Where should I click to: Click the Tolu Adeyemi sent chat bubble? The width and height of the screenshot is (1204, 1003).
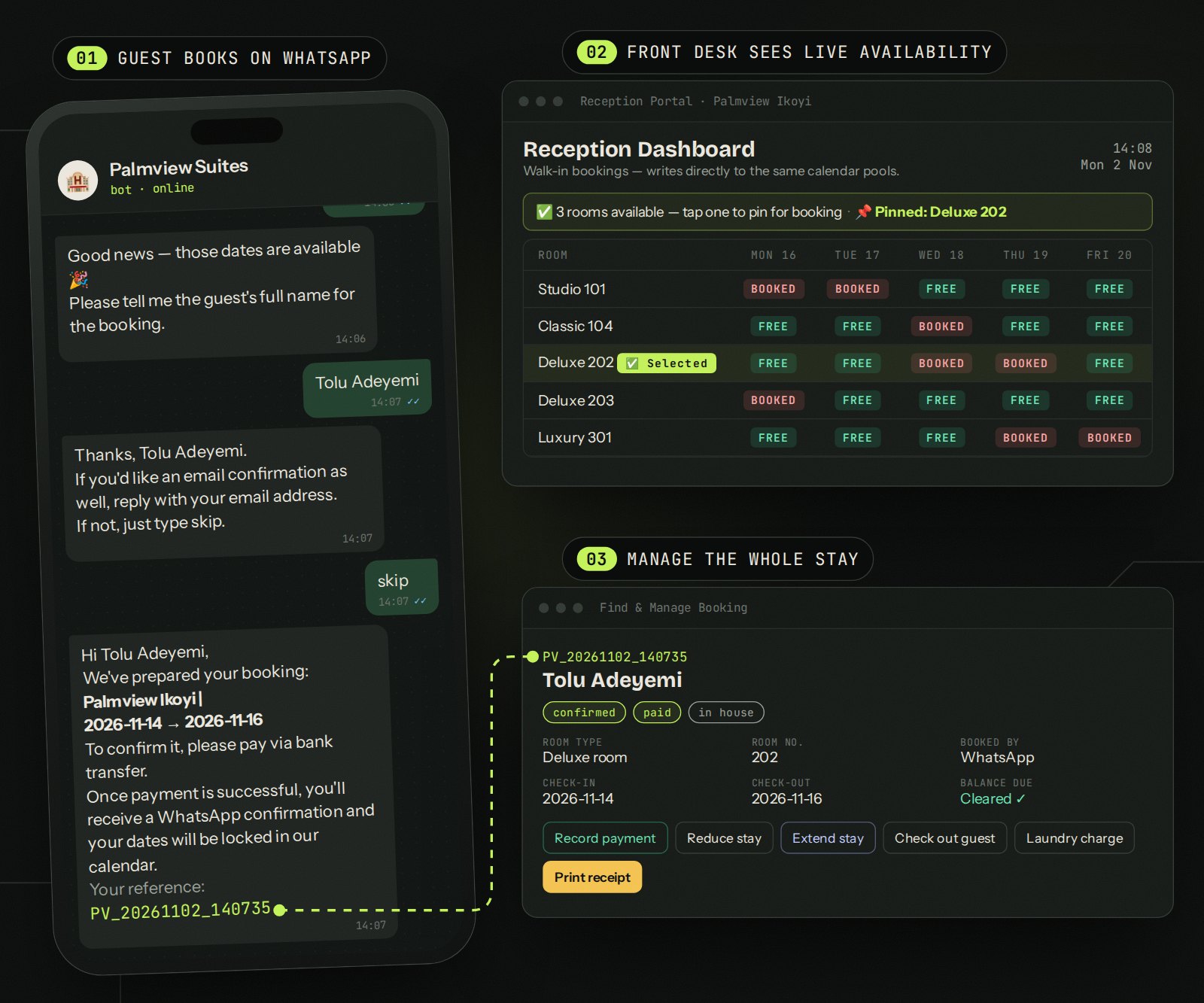point(367,389)
